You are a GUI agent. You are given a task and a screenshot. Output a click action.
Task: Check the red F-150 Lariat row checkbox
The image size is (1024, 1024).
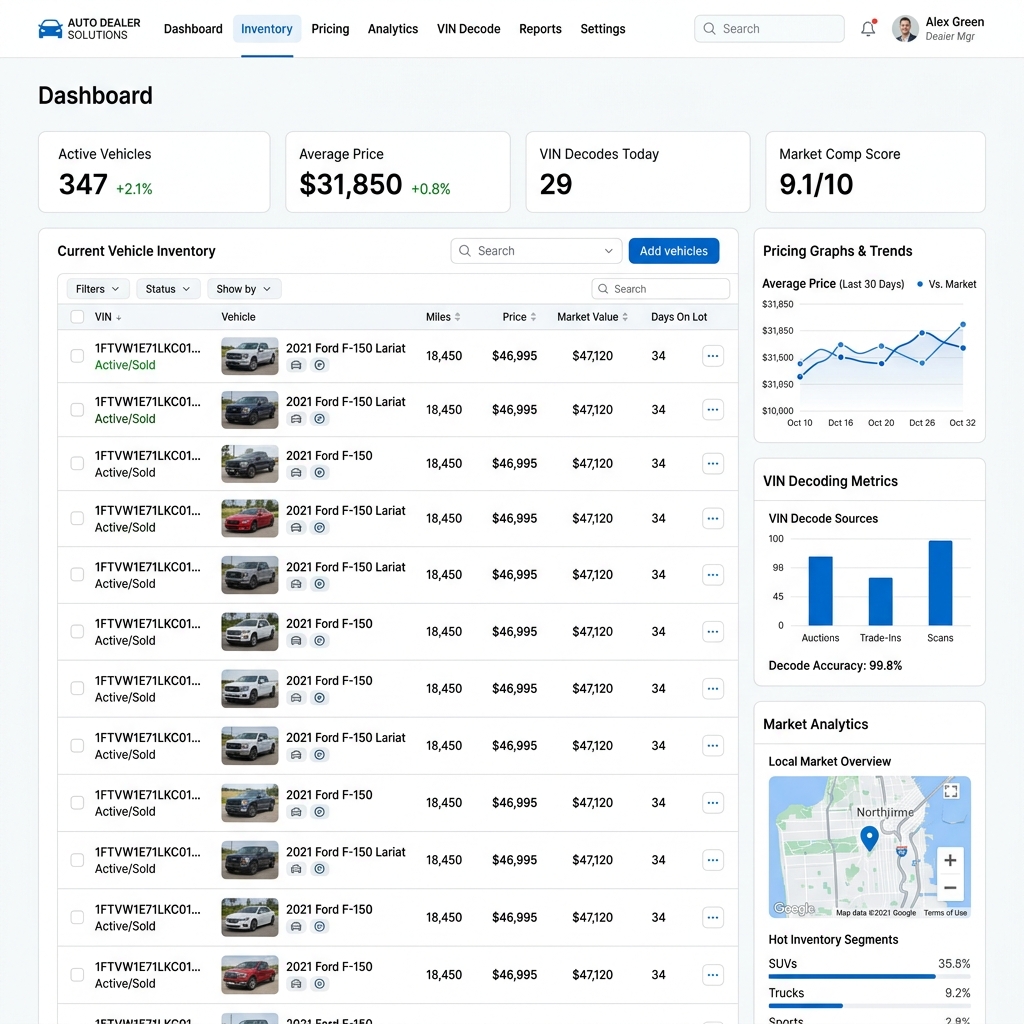(x=77, y=519)
